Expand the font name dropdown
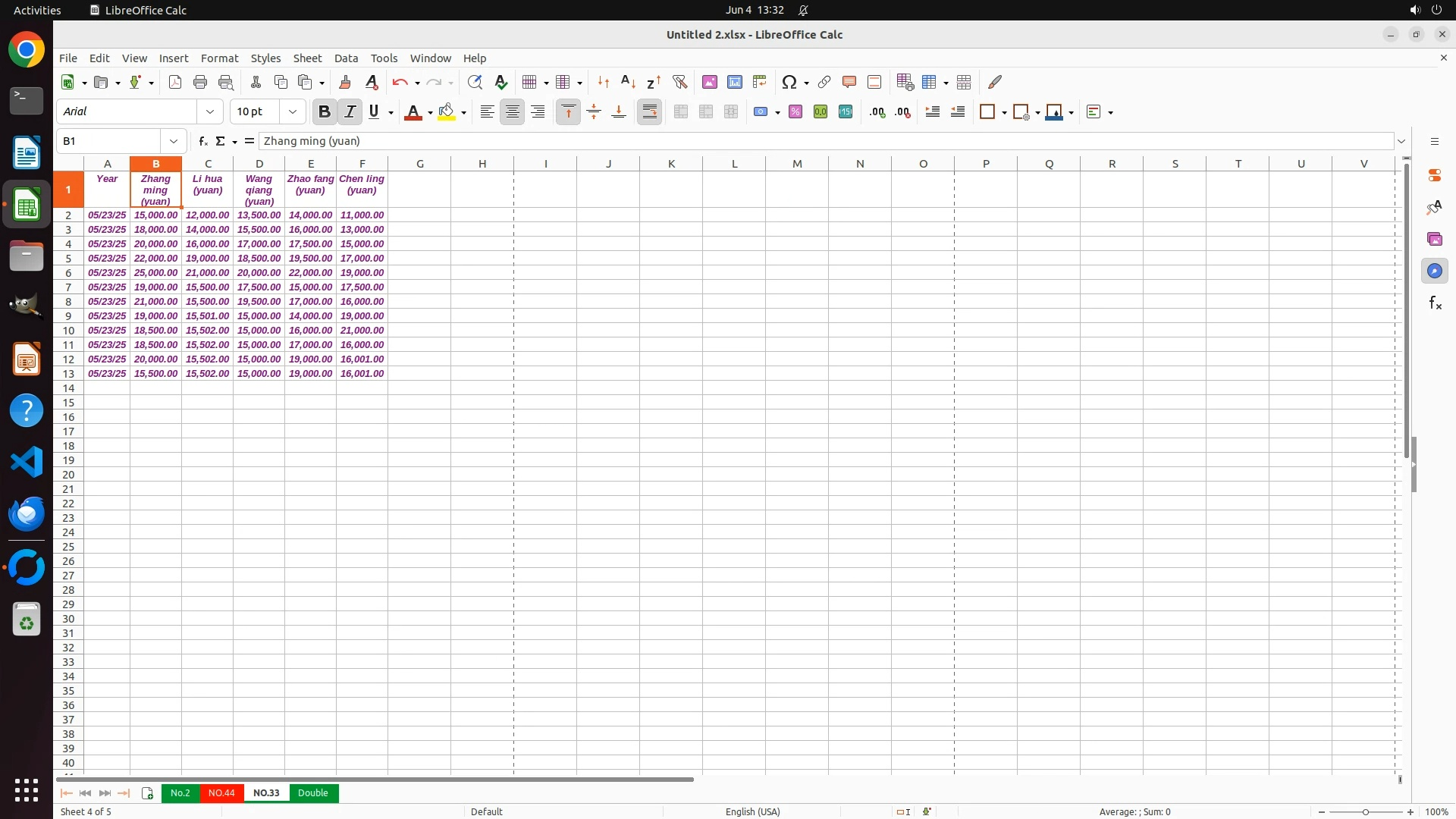1456x819 pixels. pyautogui.click(x=210, y=112)
